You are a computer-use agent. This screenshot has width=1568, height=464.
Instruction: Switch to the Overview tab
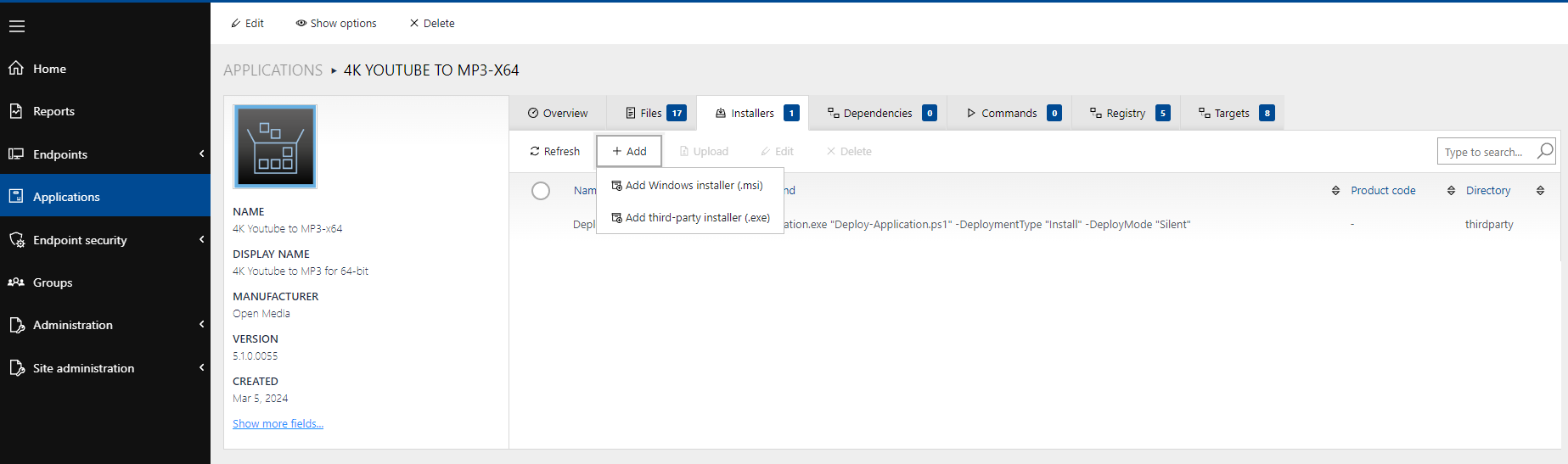[557, 113]
